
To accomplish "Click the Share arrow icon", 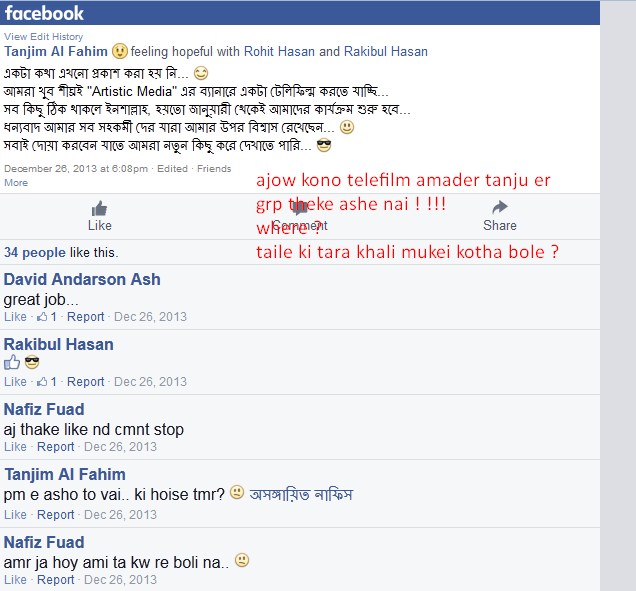I will (500, 207).
